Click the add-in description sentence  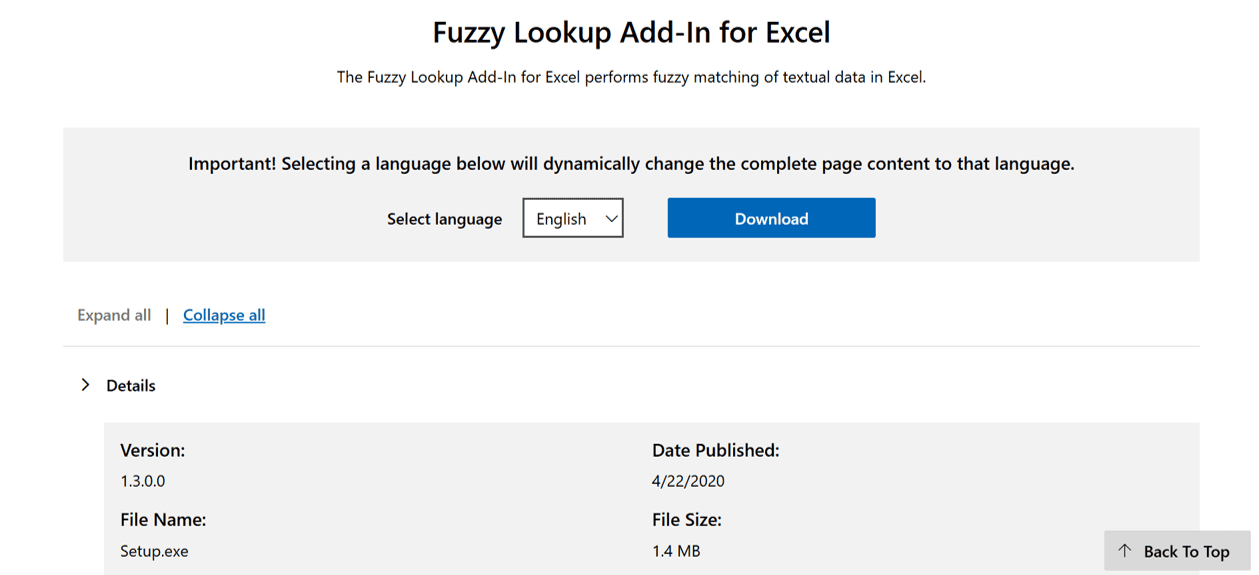click(631, 77)
